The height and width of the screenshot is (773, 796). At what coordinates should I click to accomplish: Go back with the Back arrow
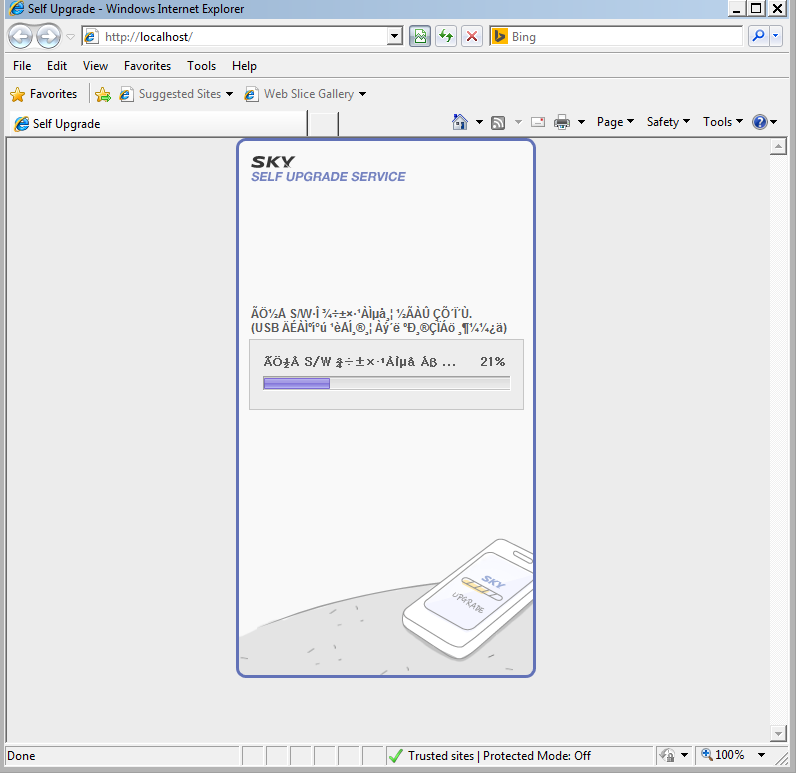click(21, 37)
